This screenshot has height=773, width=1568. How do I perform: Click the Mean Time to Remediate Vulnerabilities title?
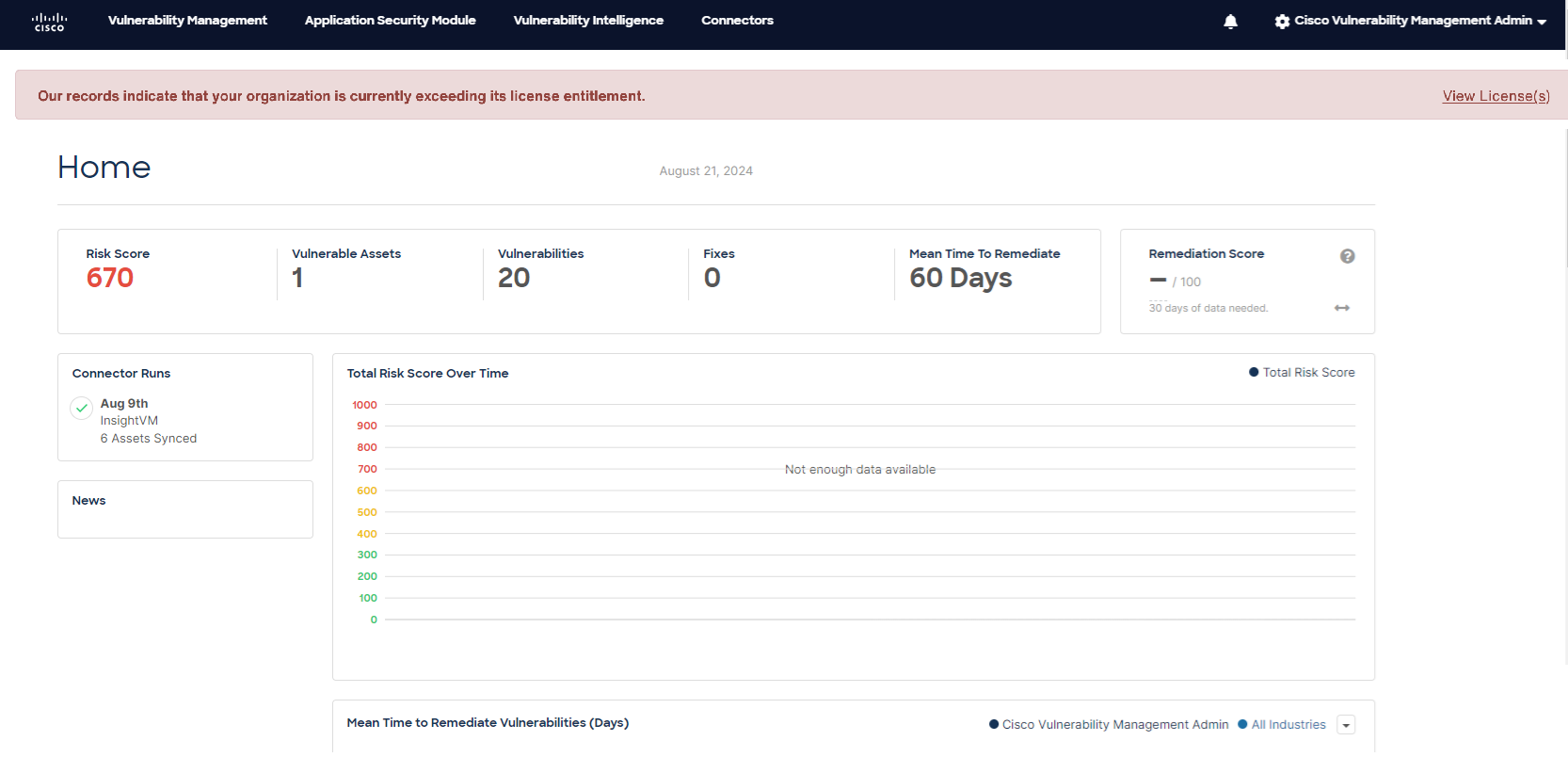[x=488, y=723]
